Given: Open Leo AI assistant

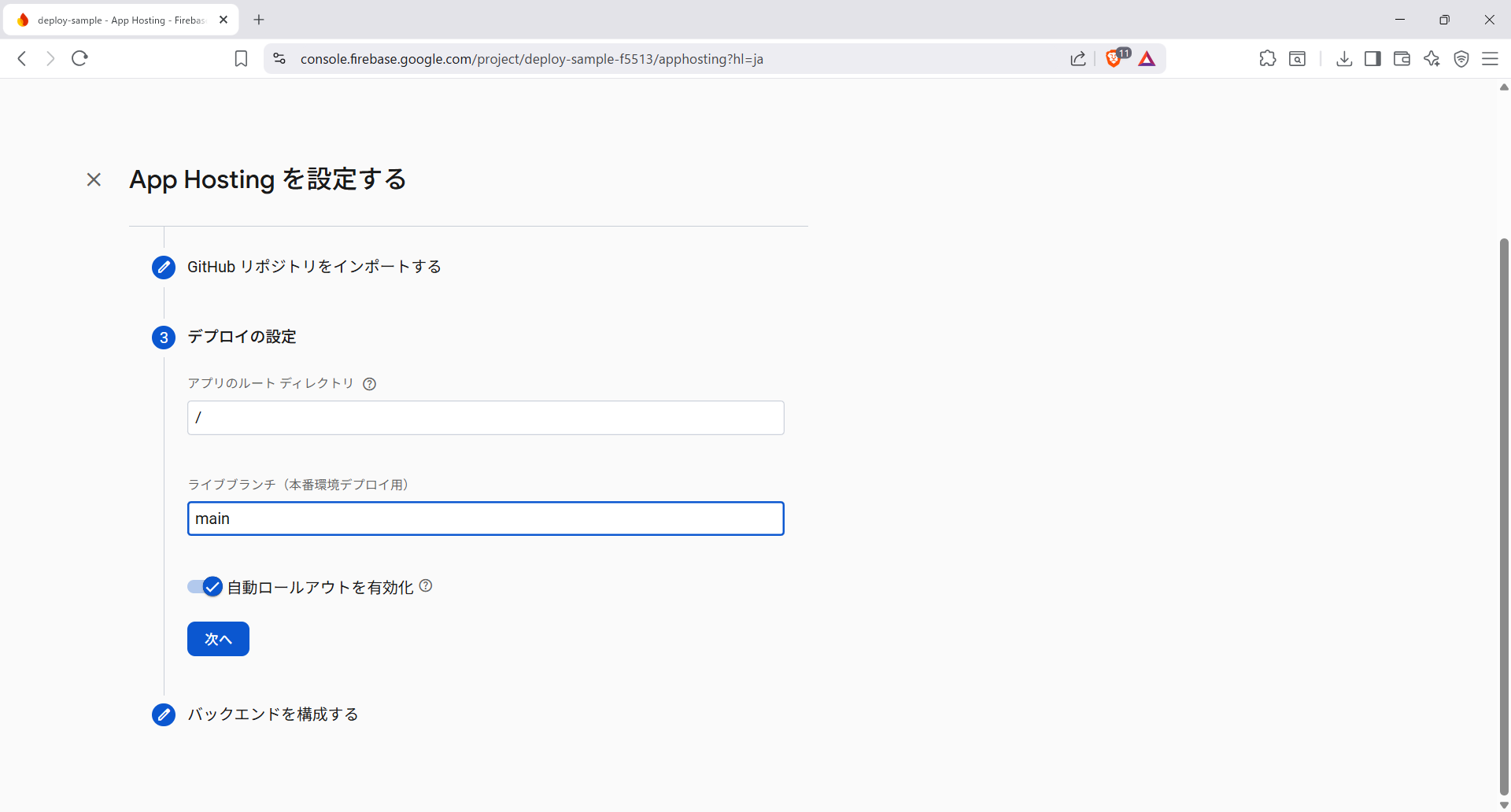Looking at the screenshot, I should [x=1432, y=58].
